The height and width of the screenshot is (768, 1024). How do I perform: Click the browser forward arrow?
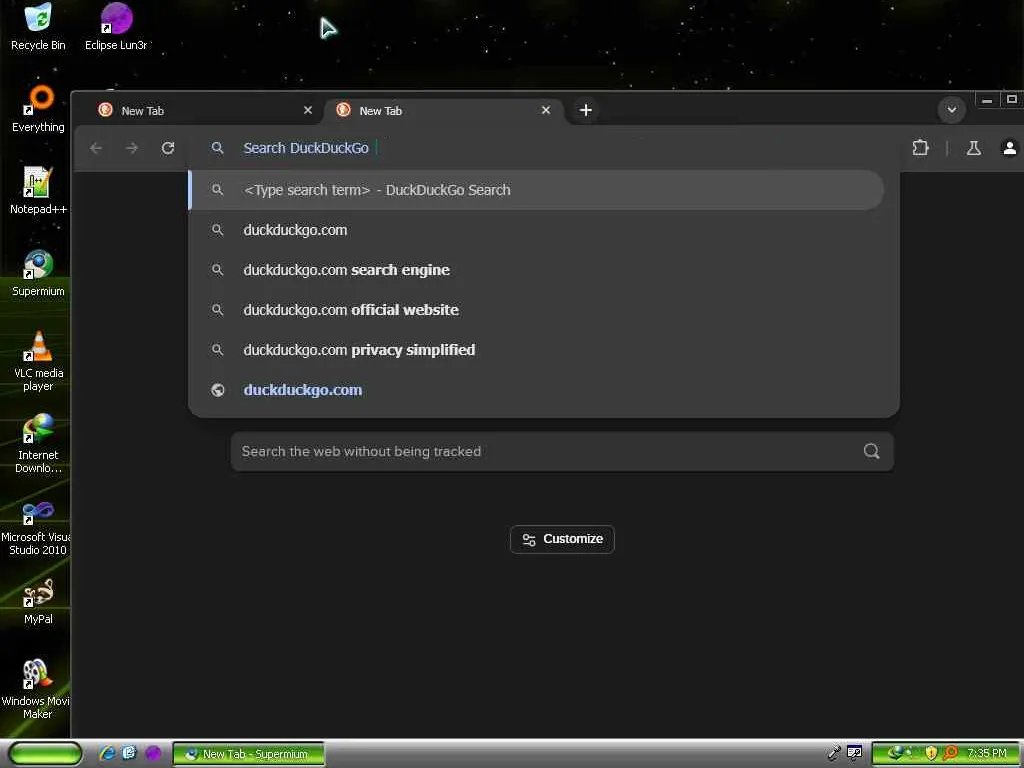pyautogui.click(x=132, y=148)
